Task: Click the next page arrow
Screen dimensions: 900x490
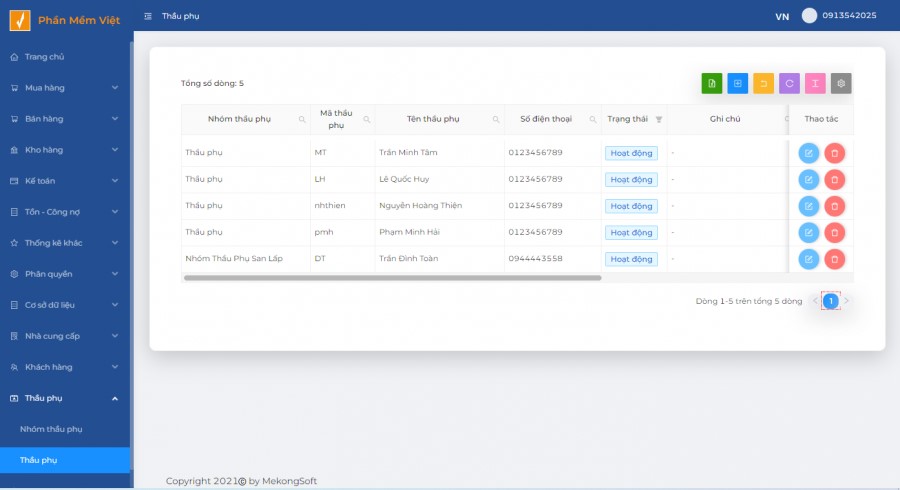Action: 847,301
